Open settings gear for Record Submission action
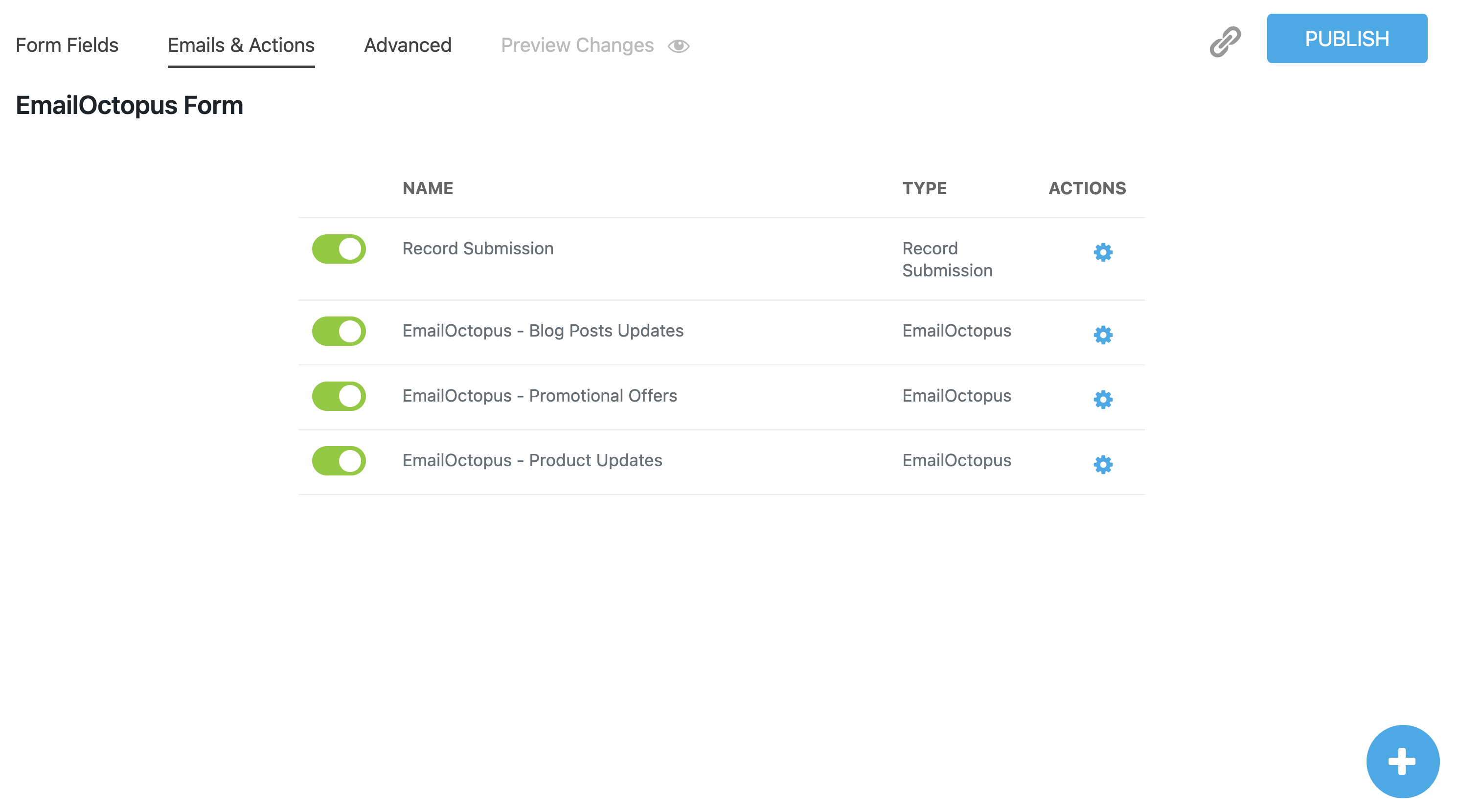 1103,252
